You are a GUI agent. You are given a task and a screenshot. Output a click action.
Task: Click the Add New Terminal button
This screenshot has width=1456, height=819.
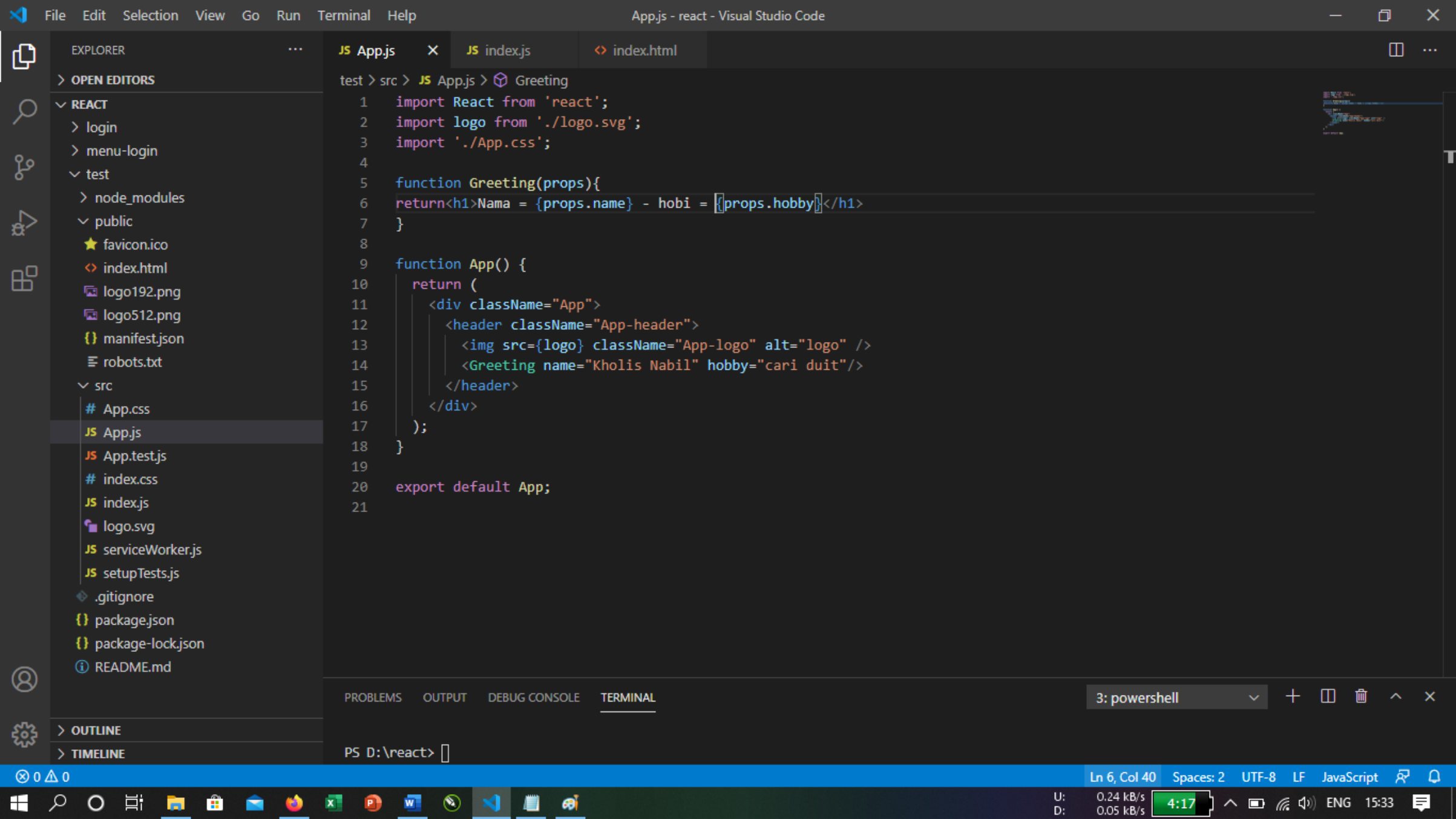(x=1294, y=697)
